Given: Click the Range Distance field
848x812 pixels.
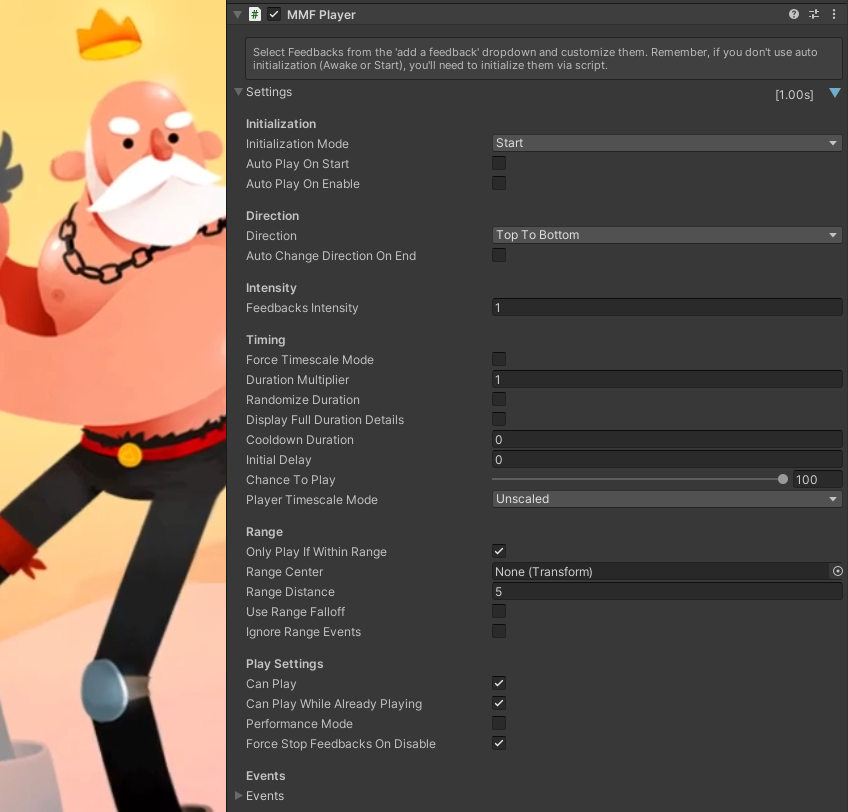Looking at the screenshot, I should [666, 591].
